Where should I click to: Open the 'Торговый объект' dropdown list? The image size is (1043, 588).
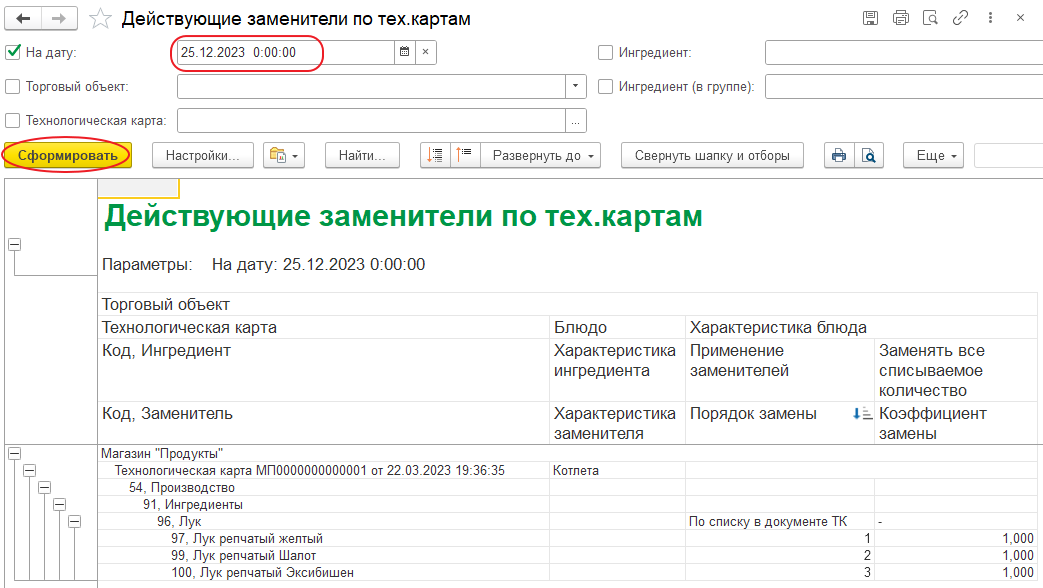click(x=575, y=87)
